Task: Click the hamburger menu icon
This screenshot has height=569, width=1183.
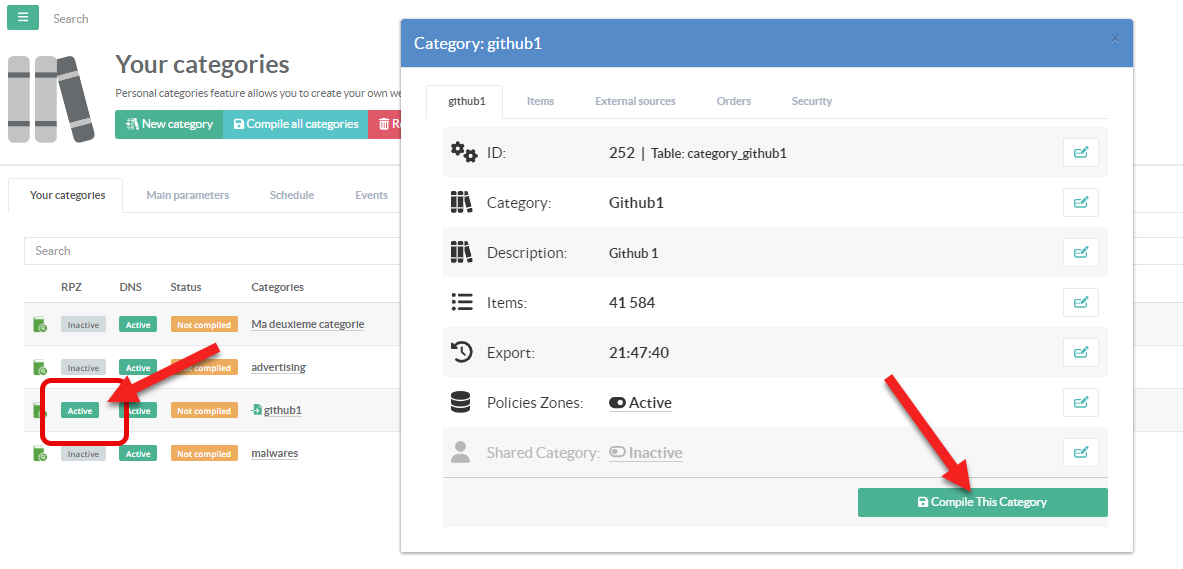Action: [x=23, y=17]
